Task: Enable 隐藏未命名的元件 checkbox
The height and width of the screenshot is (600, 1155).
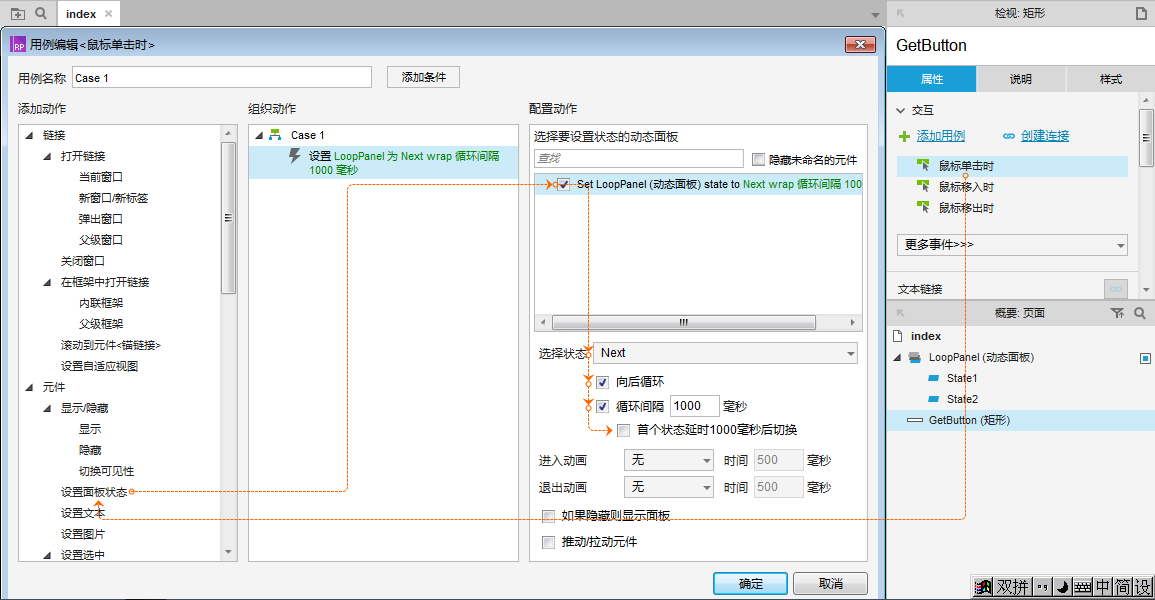Action: (758, 159)
